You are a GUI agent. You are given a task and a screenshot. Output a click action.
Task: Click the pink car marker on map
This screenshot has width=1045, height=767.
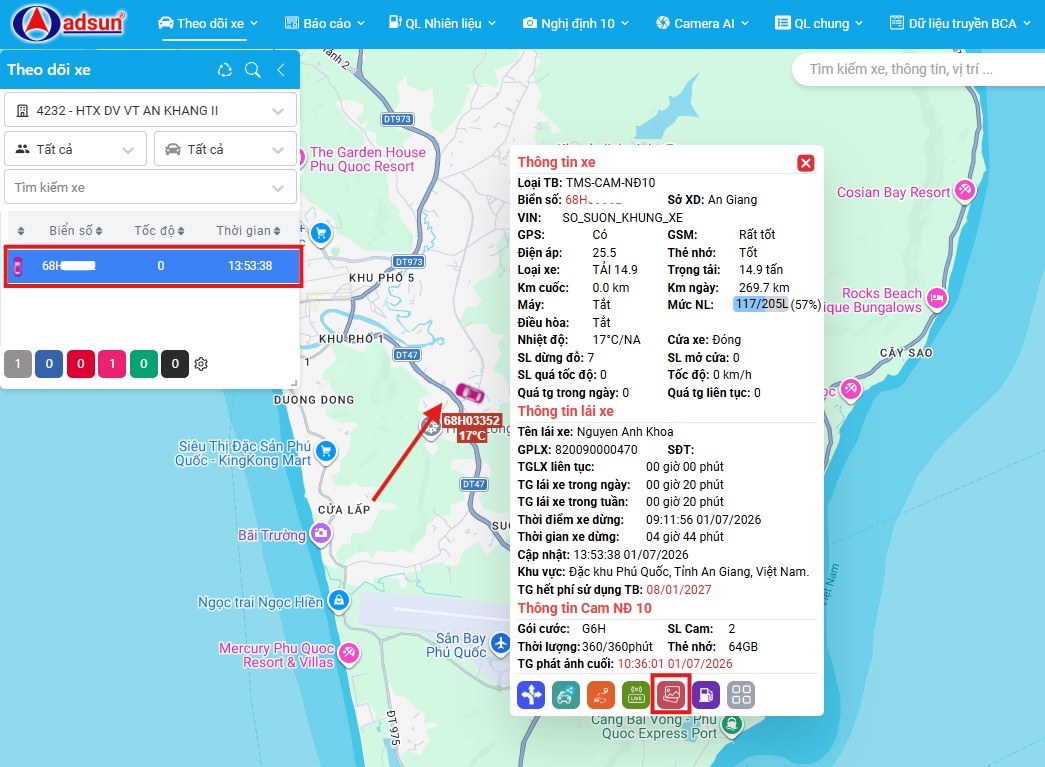pos(469,393)
